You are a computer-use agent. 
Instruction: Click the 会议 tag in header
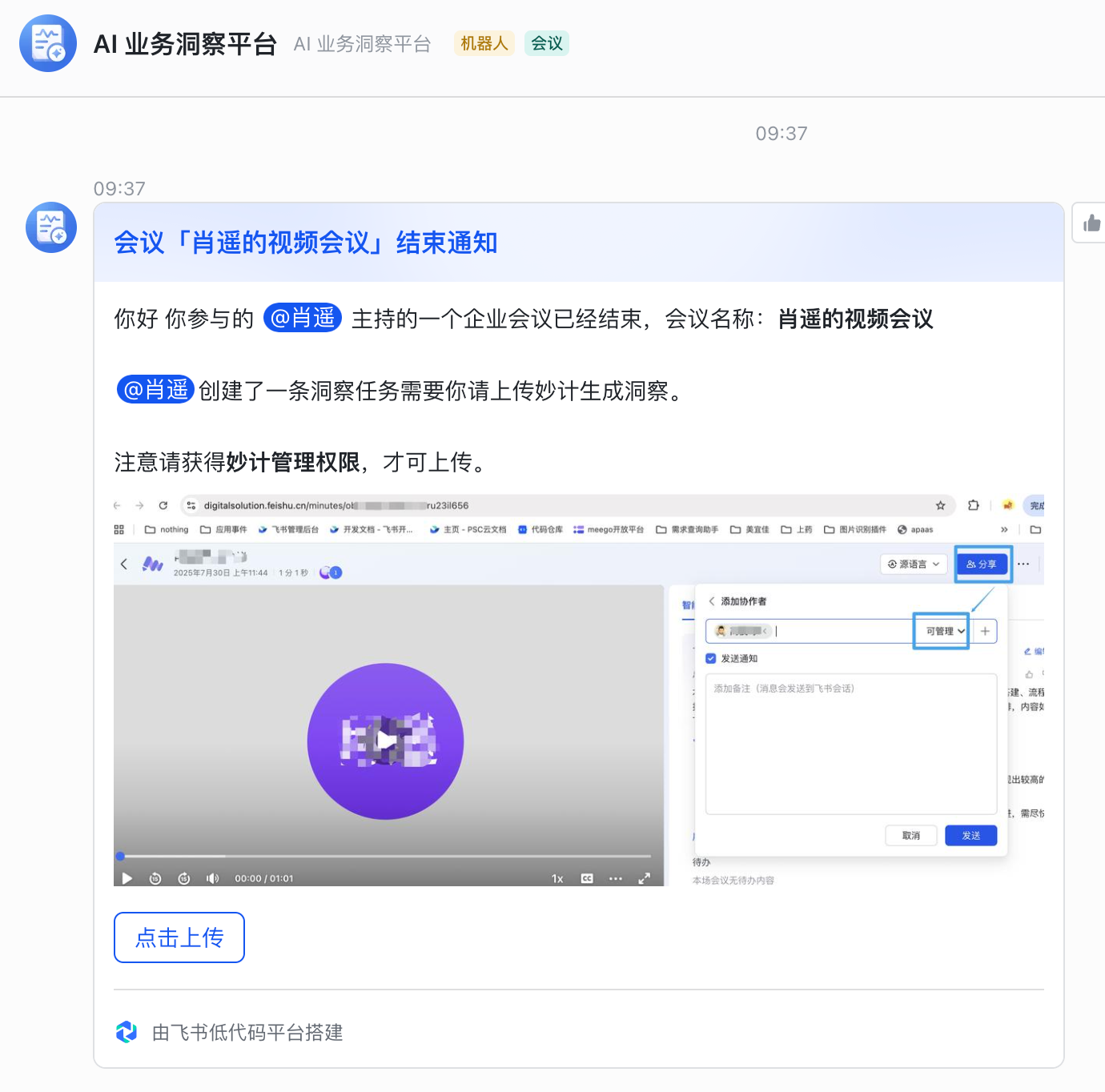point(547,43)
